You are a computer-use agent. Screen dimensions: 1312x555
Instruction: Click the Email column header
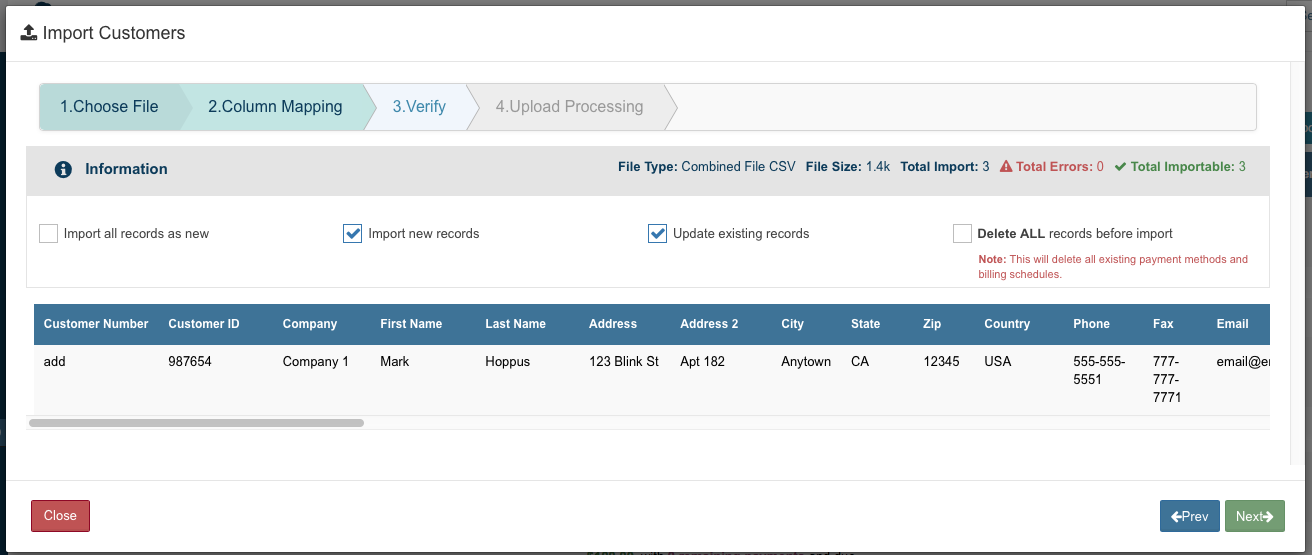pyautogui.click(x=1232, y=324)
